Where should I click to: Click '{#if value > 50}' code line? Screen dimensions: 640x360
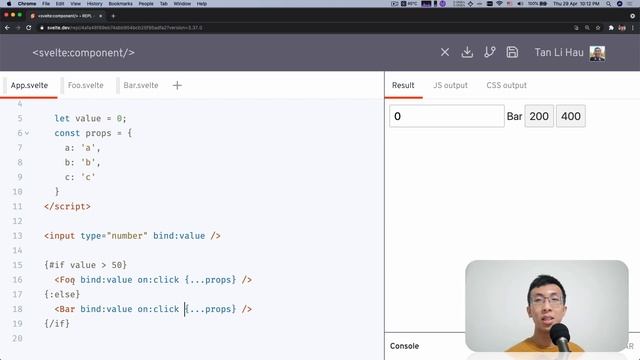86,265
